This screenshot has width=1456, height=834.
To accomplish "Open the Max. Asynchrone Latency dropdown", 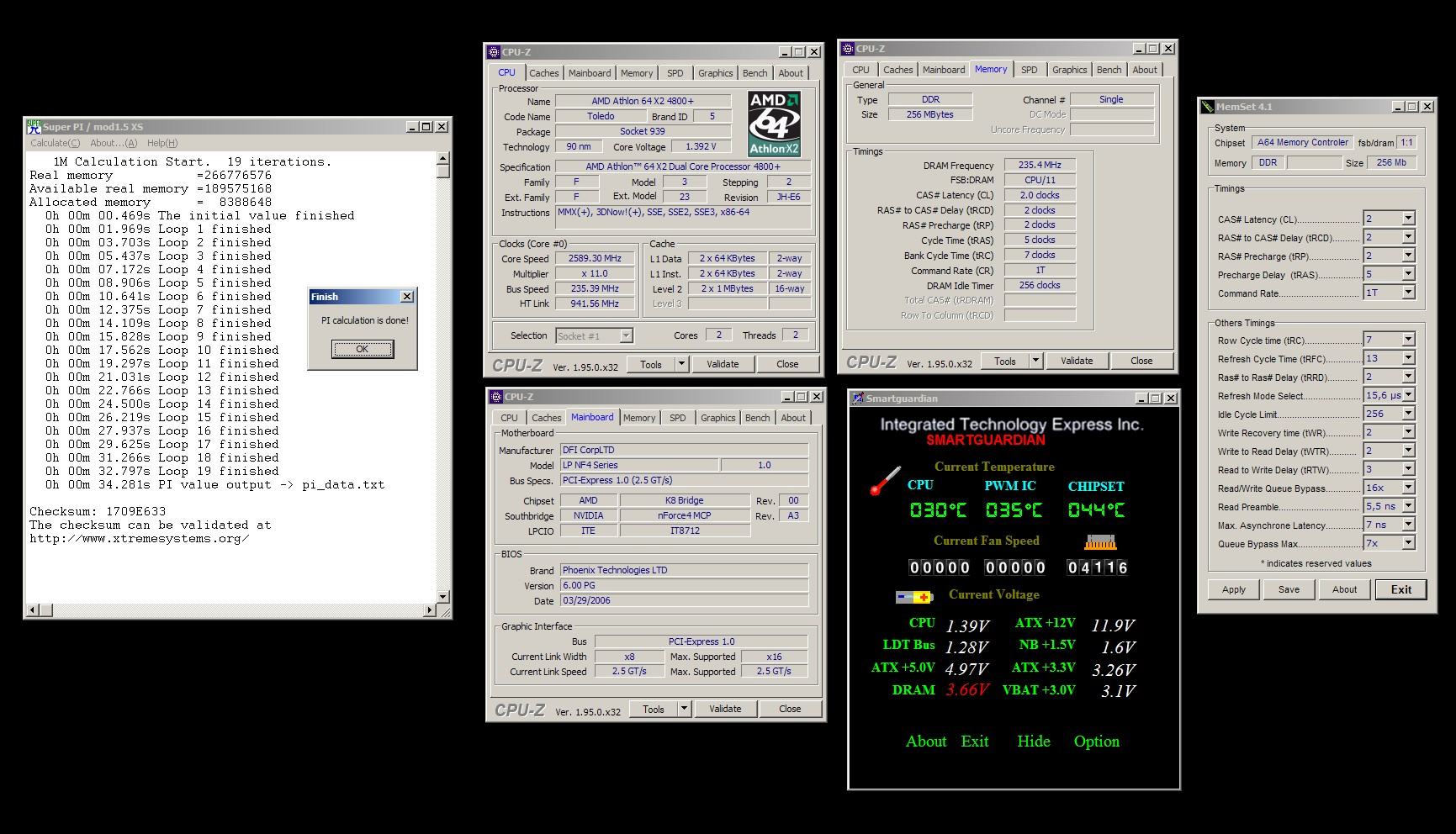I will pyautogui.click(x=1407, y=525).
